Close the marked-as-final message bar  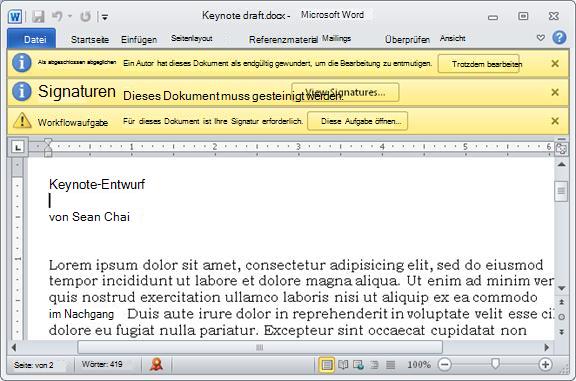tap(555, 64)
